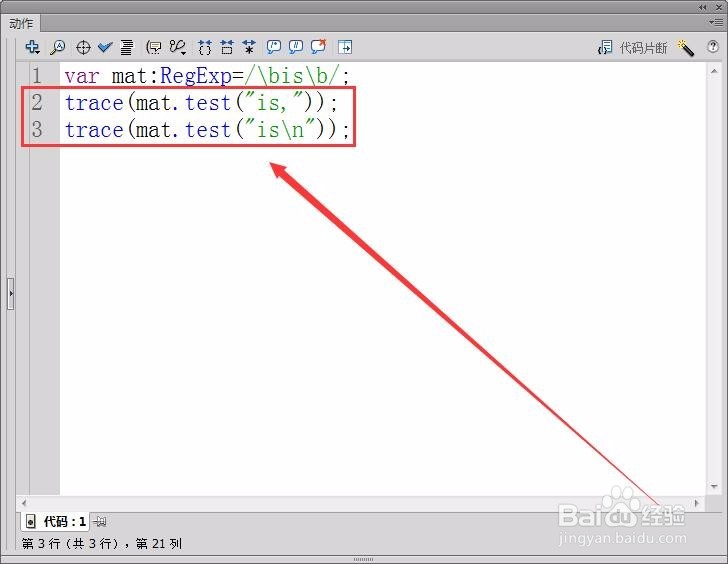Click on the 'RegExp' type text
728x564 pixels.
(x=195, y=76)
